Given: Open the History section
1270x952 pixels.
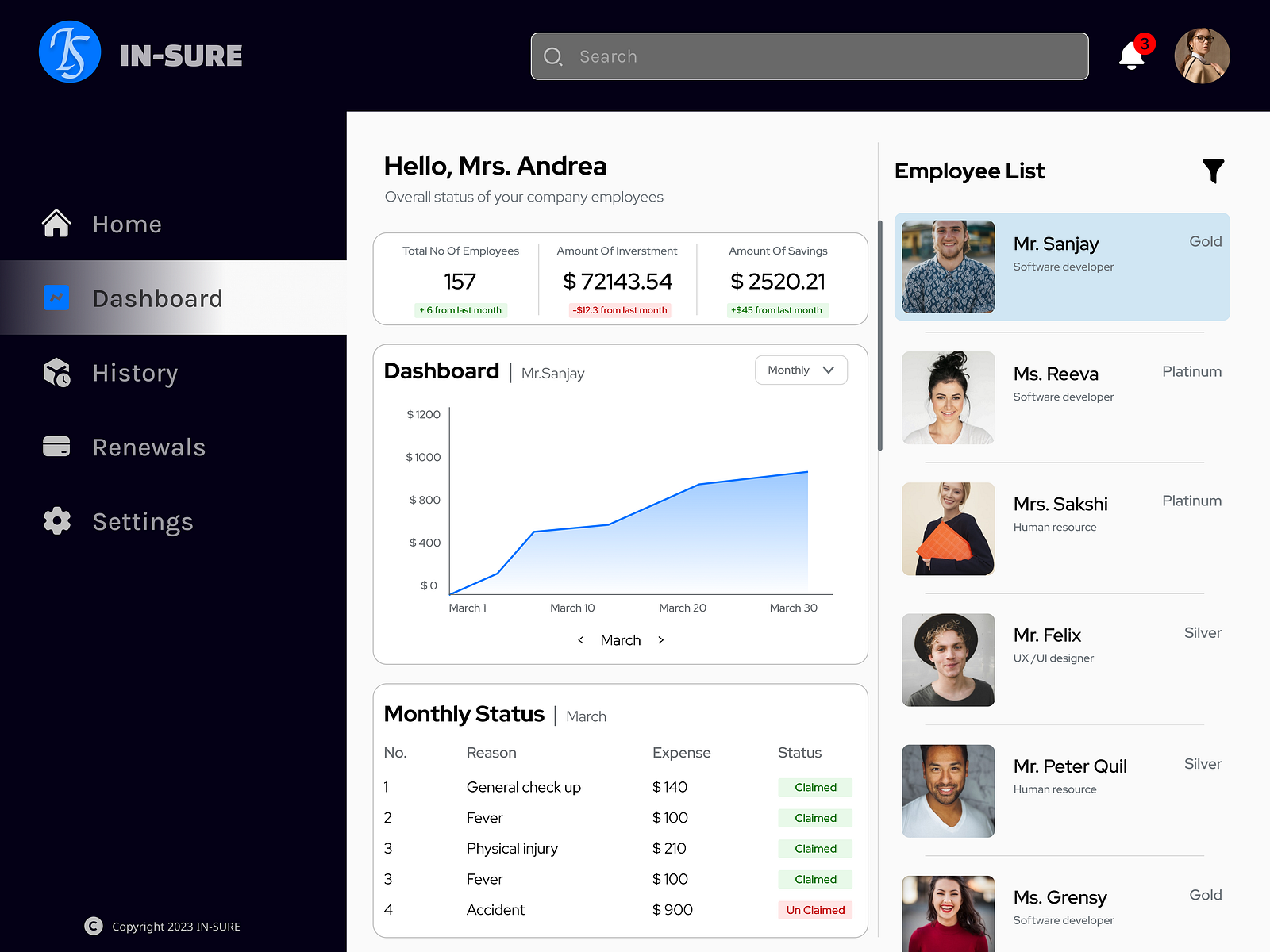Looking at the screenshot, I should point(135,372).
